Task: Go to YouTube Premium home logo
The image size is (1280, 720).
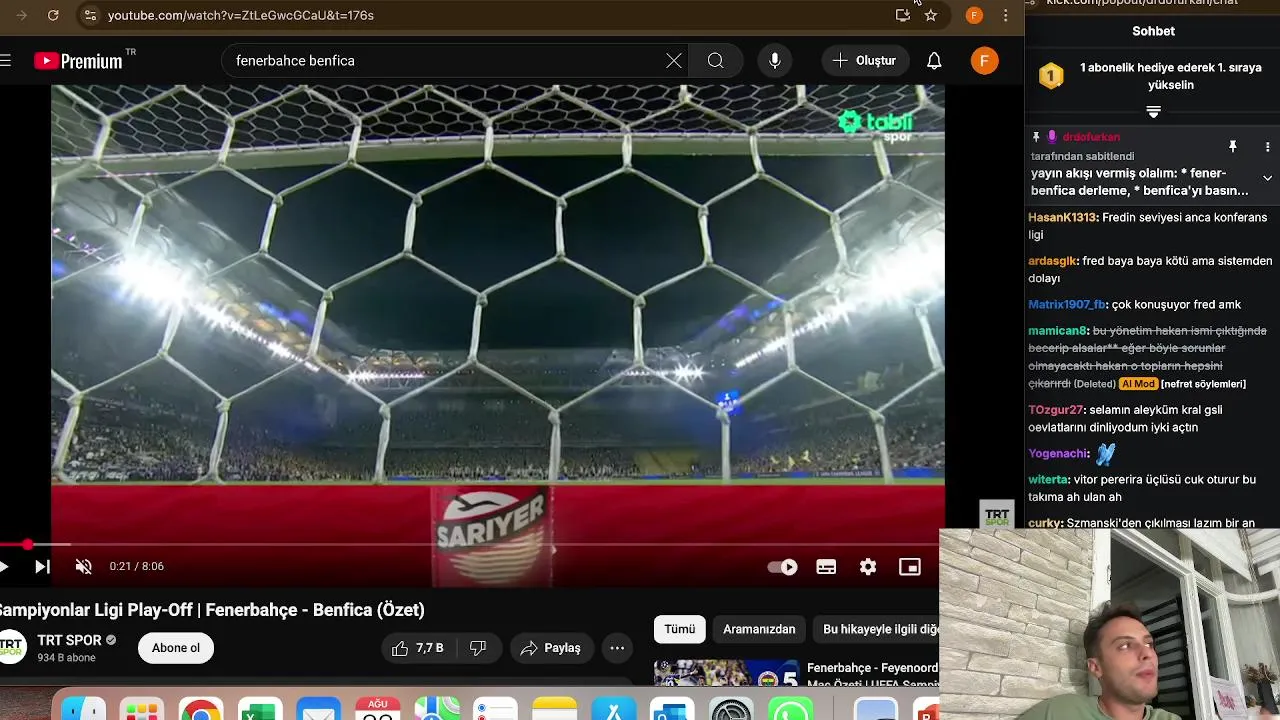Action: click(78, 61)
